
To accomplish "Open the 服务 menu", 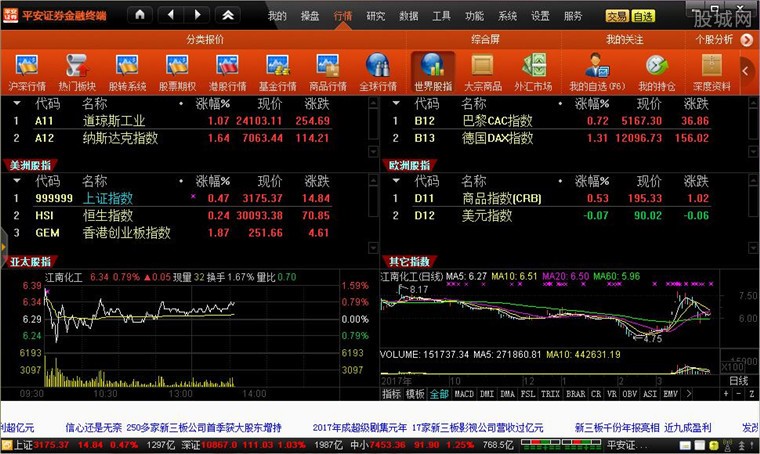I will tap(573, 16).
